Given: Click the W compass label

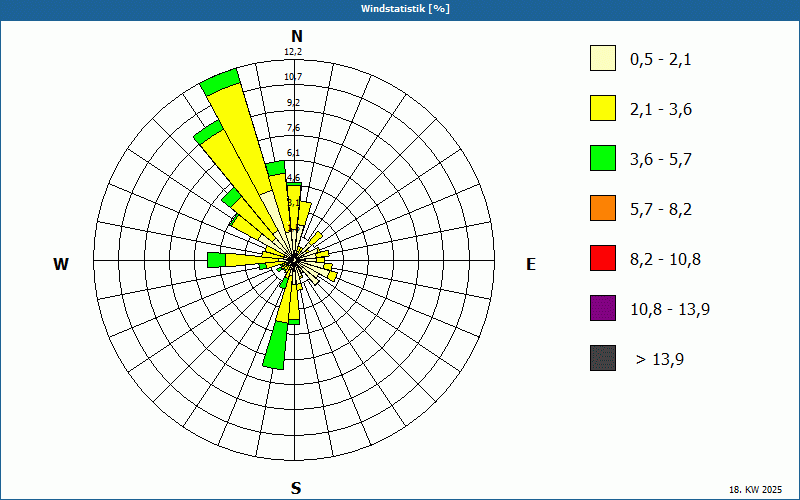Looking at the screenshot, I should (61, 264).
